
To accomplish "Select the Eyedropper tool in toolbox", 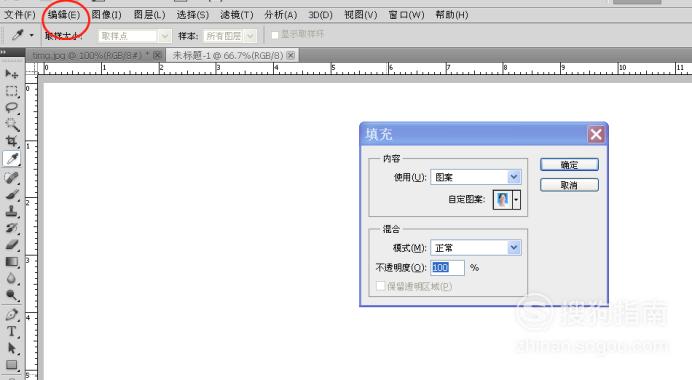I will click(x=11, y=159).
